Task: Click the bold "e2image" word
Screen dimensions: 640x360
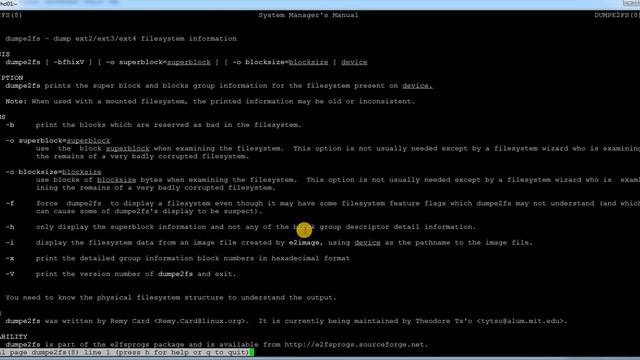Action: (304, 242)
